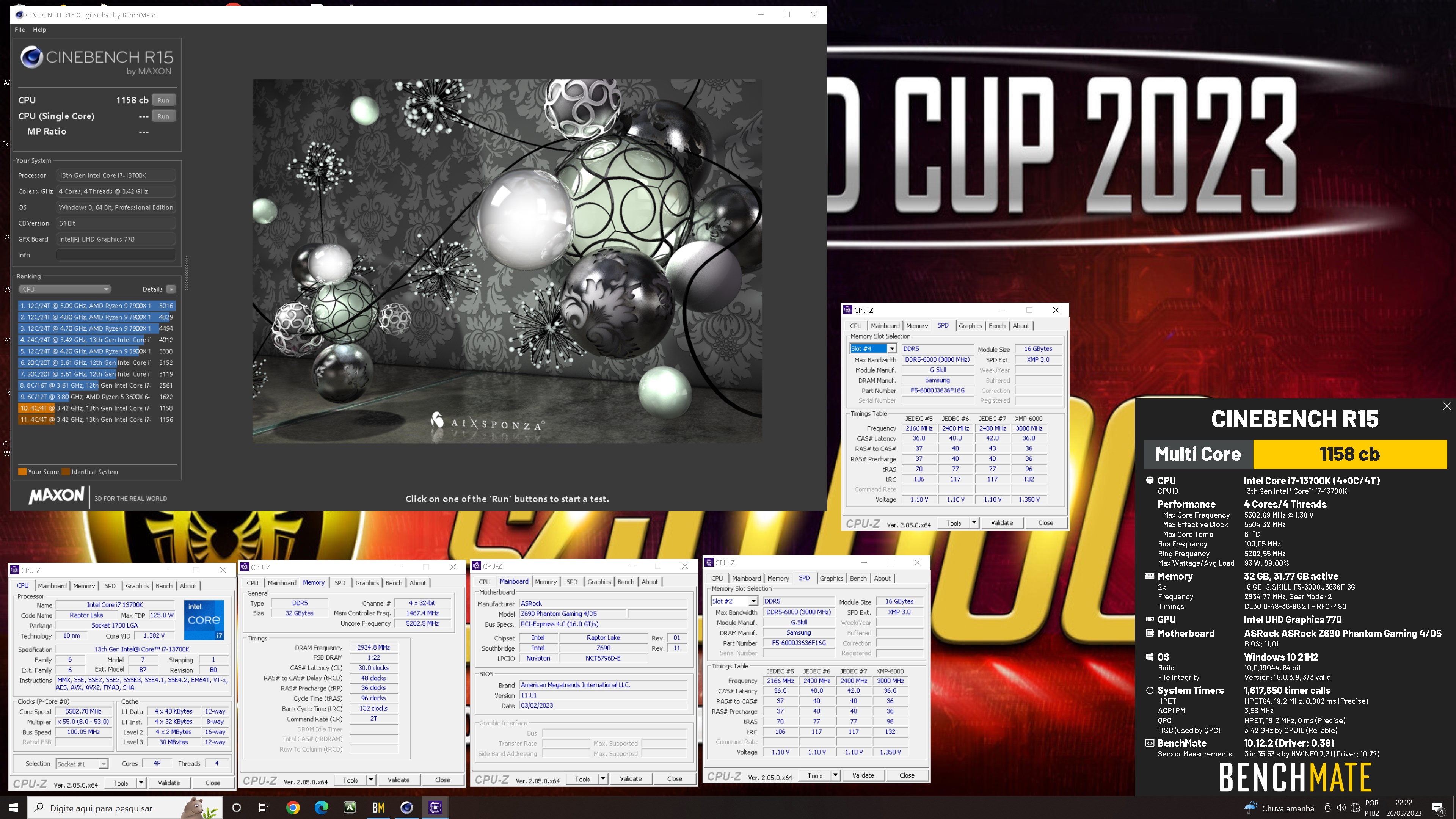1456x819 pixels.
Task: Click the search magnifier in taskbar search box
Action: pyautogui.click(x=39, y=808)
